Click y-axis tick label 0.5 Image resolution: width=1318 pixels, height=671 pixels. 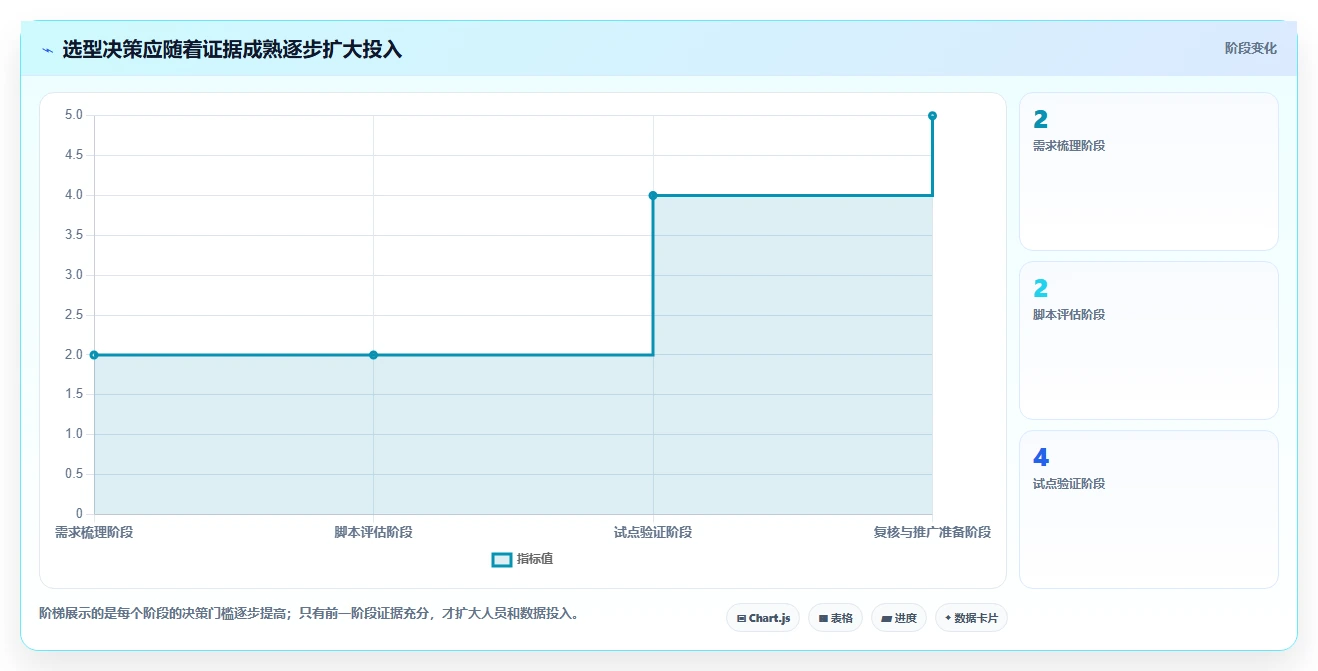tap(74, 474)
